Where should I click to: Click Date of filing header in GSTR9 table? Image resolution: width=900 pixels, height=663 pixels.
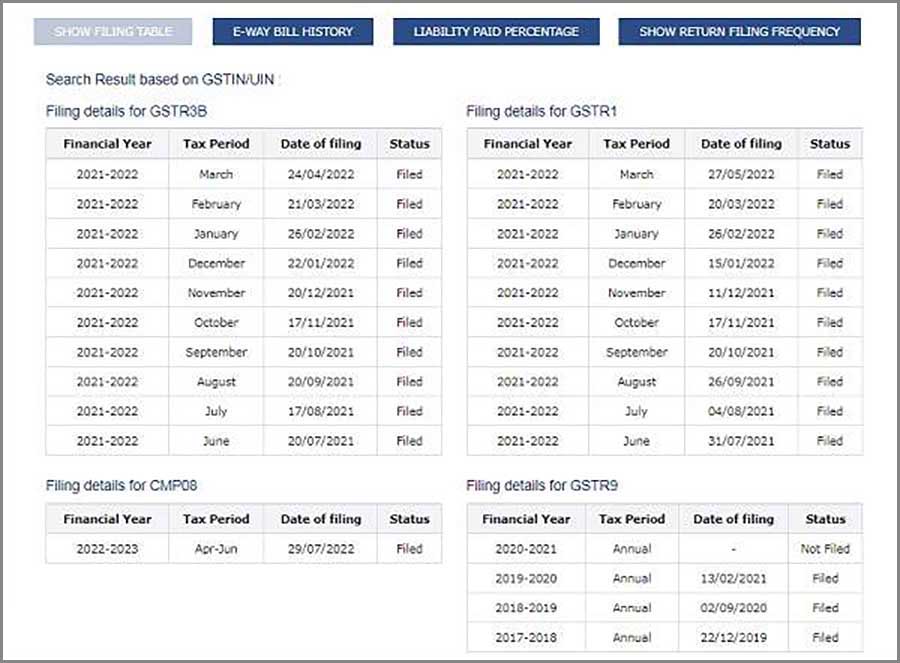(734, 519)
